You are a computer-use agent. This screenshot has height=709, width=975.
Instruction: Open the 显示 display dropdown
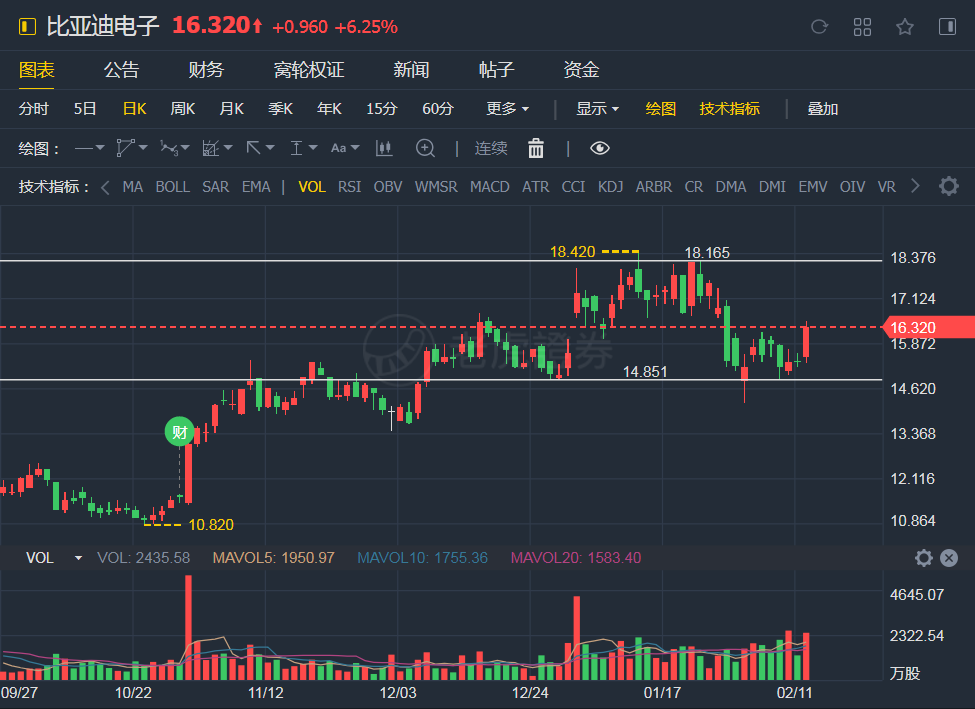(597, 109)
